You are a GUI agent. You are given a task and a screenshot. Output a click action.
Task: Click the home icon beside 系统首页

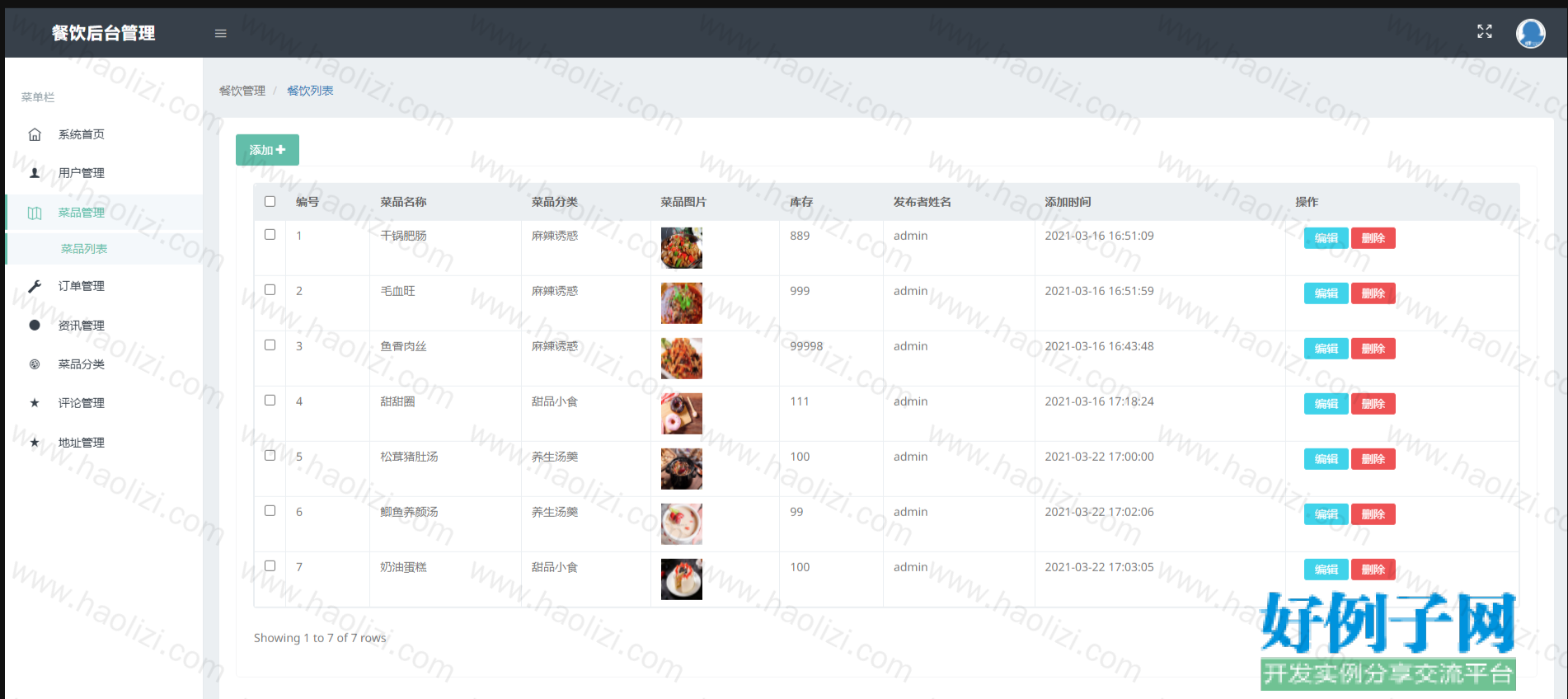35,134
